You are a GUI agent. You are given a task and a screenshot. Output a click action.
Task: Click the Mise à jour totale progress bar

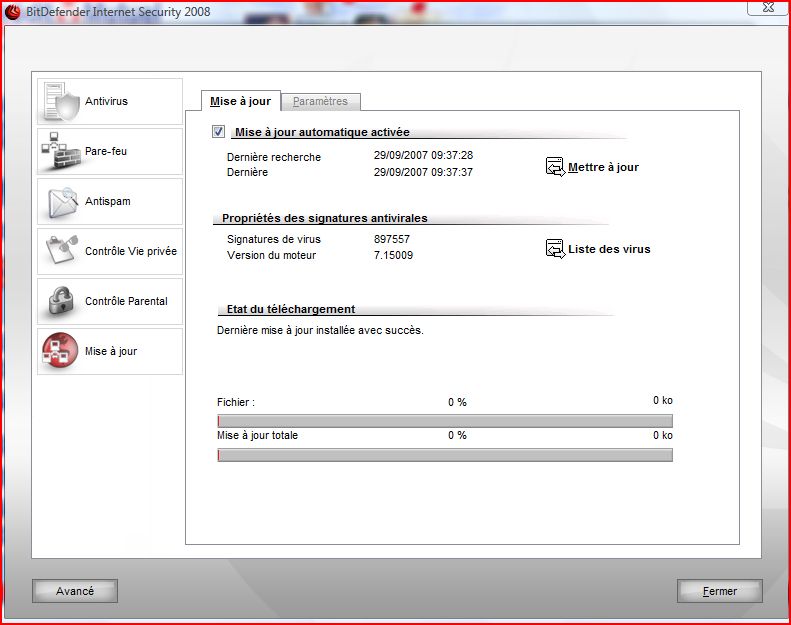pos(445,455)
